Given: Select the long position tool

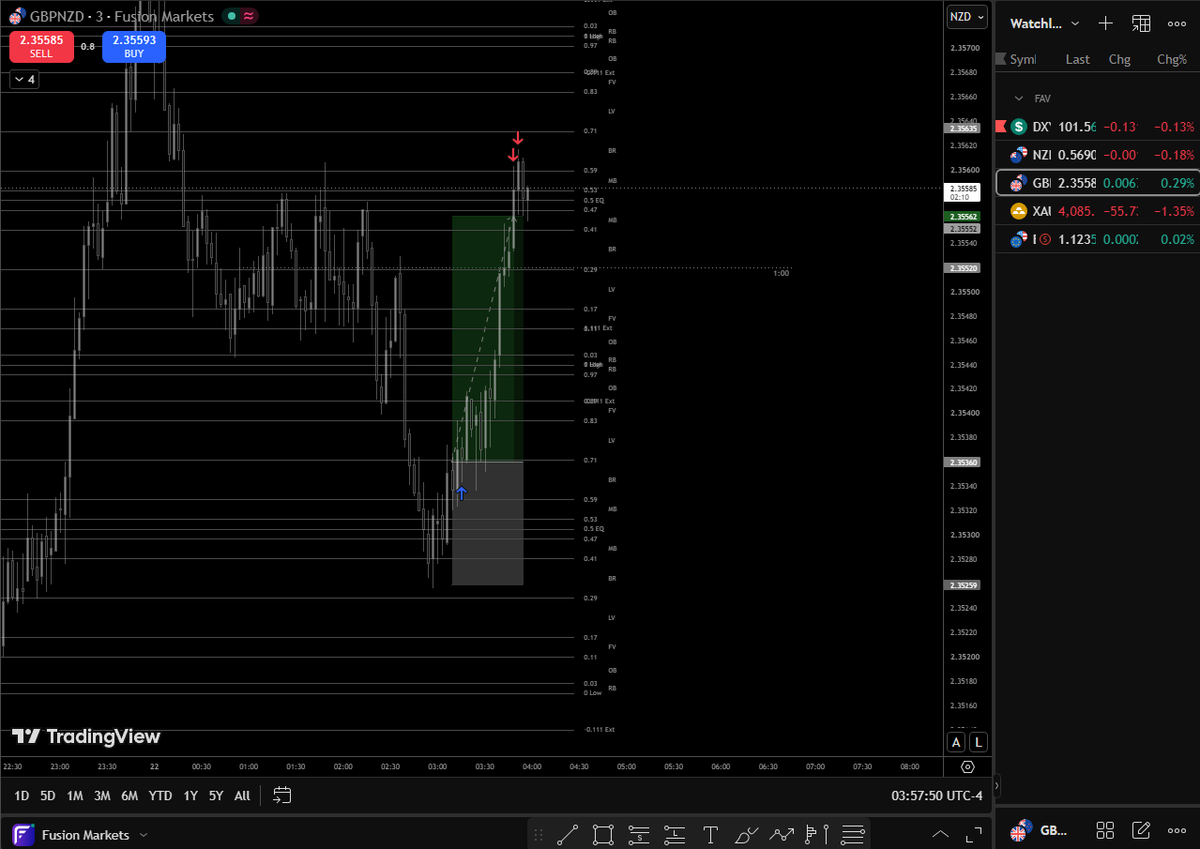Looking at the screenshot, I should 675,834.
